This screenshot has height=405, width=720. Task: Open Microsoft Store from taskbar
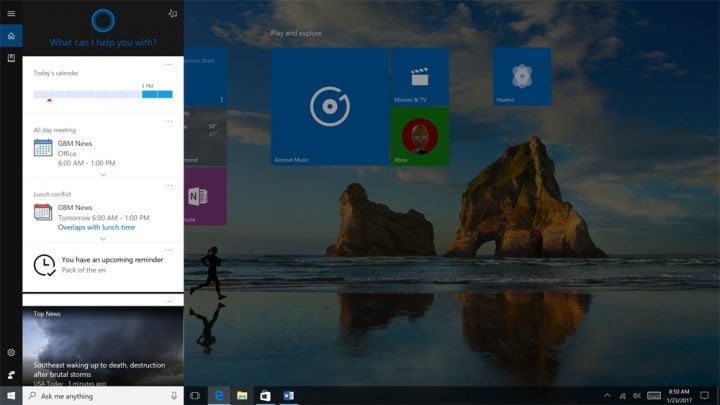tap(265, 396)
